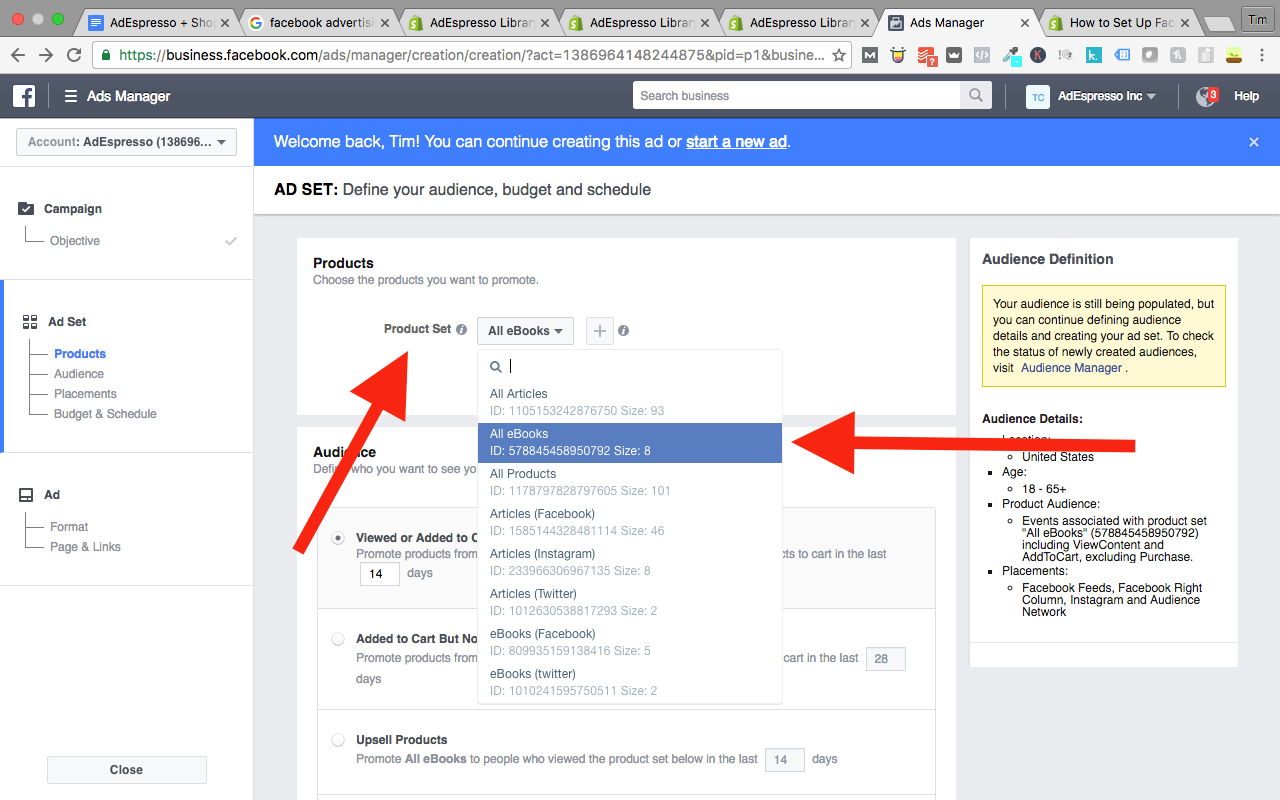Image resolution: width=1280 pixels, height=800 pixels.
Task: Choose All Articles from the list
Action: click(x=630, y=402)
